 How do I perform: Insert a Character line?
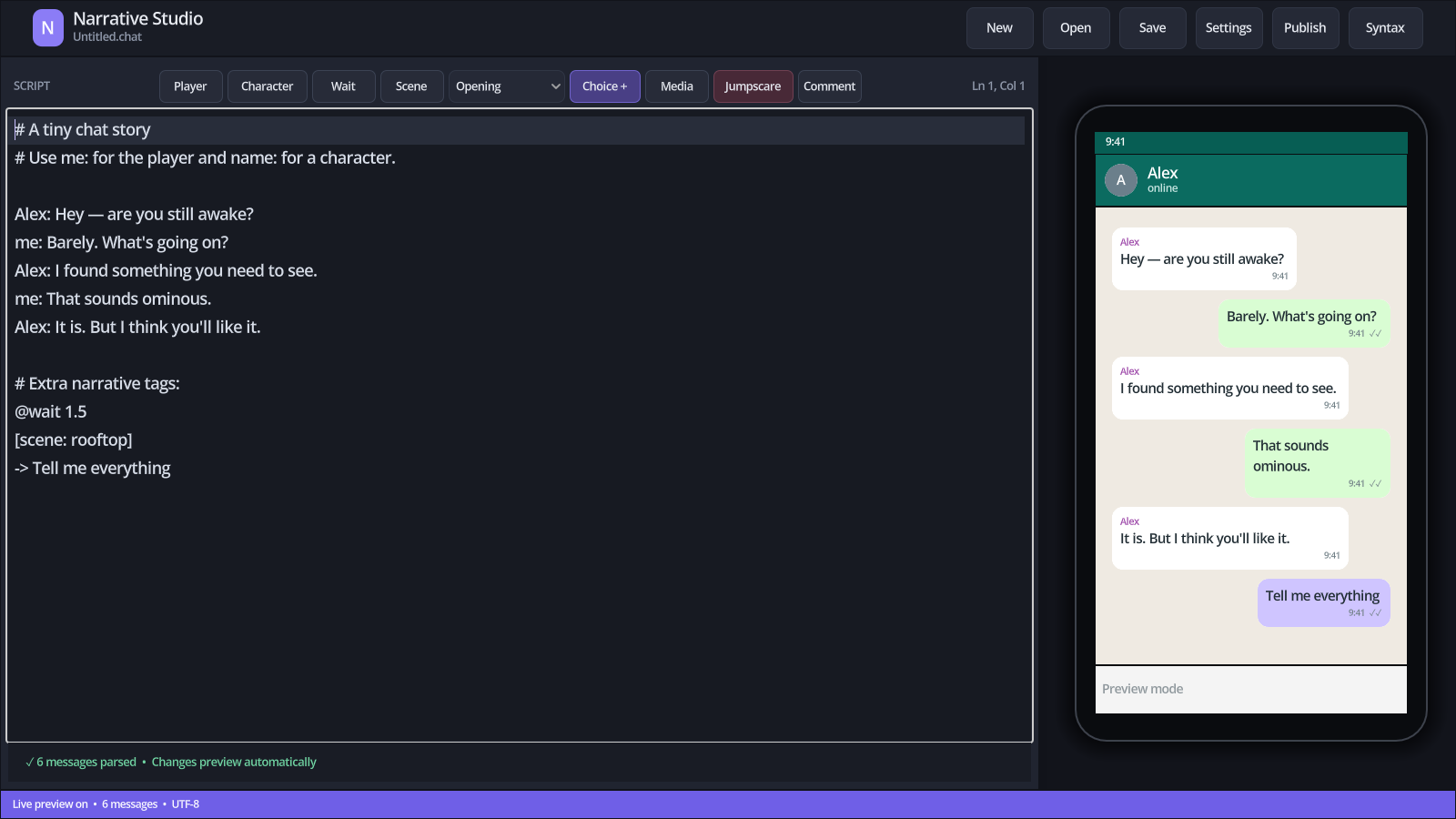[x=268, y=86]
